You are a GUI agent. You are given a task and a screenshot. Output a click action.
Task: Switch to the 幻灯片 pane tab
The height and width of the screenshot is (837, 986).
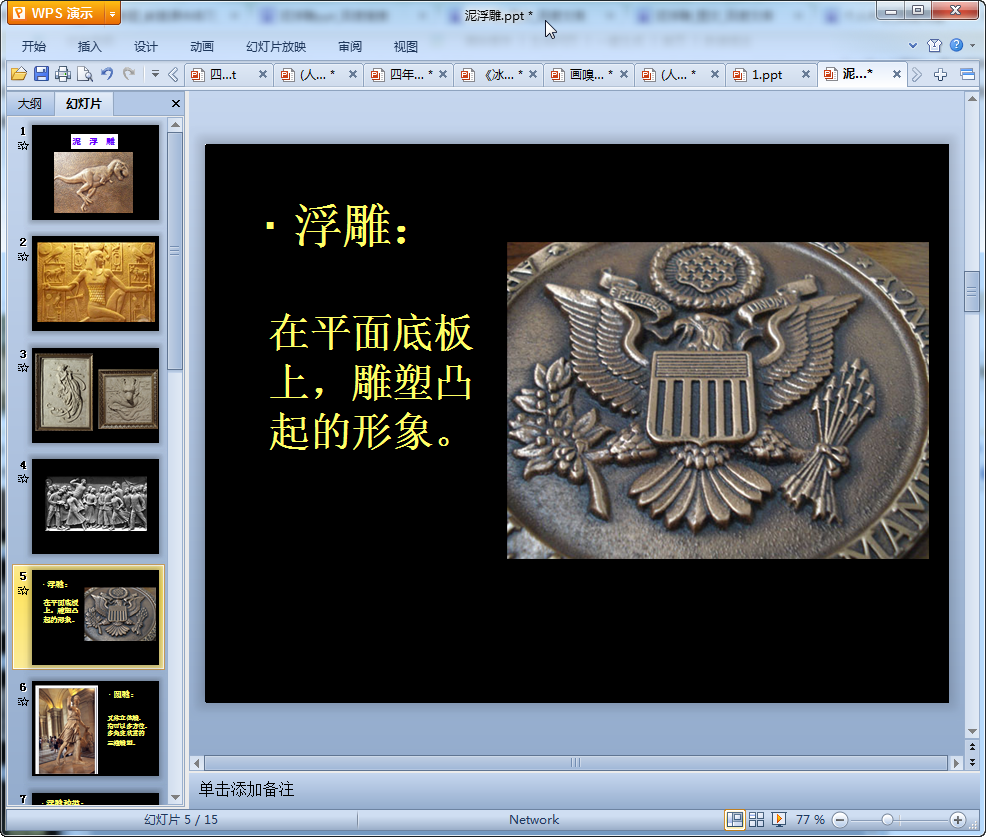[x=84, y=104]
